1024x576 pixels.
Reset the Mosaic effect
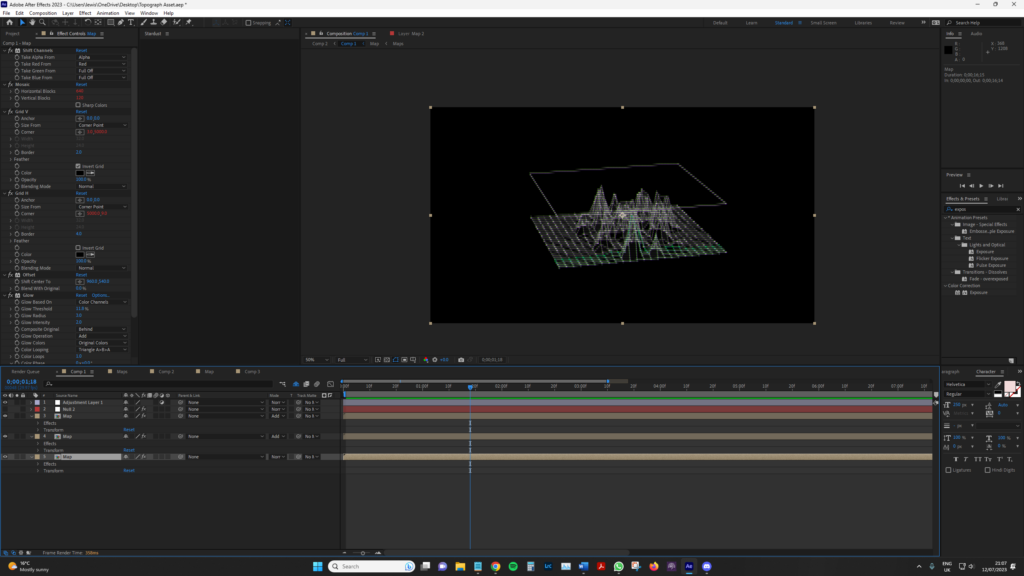[81, 84]
